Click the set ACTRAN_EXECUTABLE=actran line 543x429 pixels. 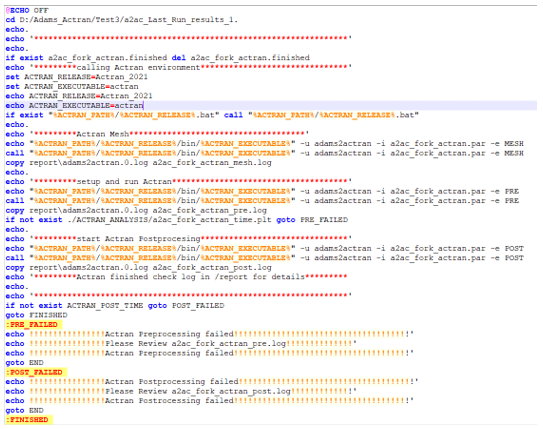[72, 87]
